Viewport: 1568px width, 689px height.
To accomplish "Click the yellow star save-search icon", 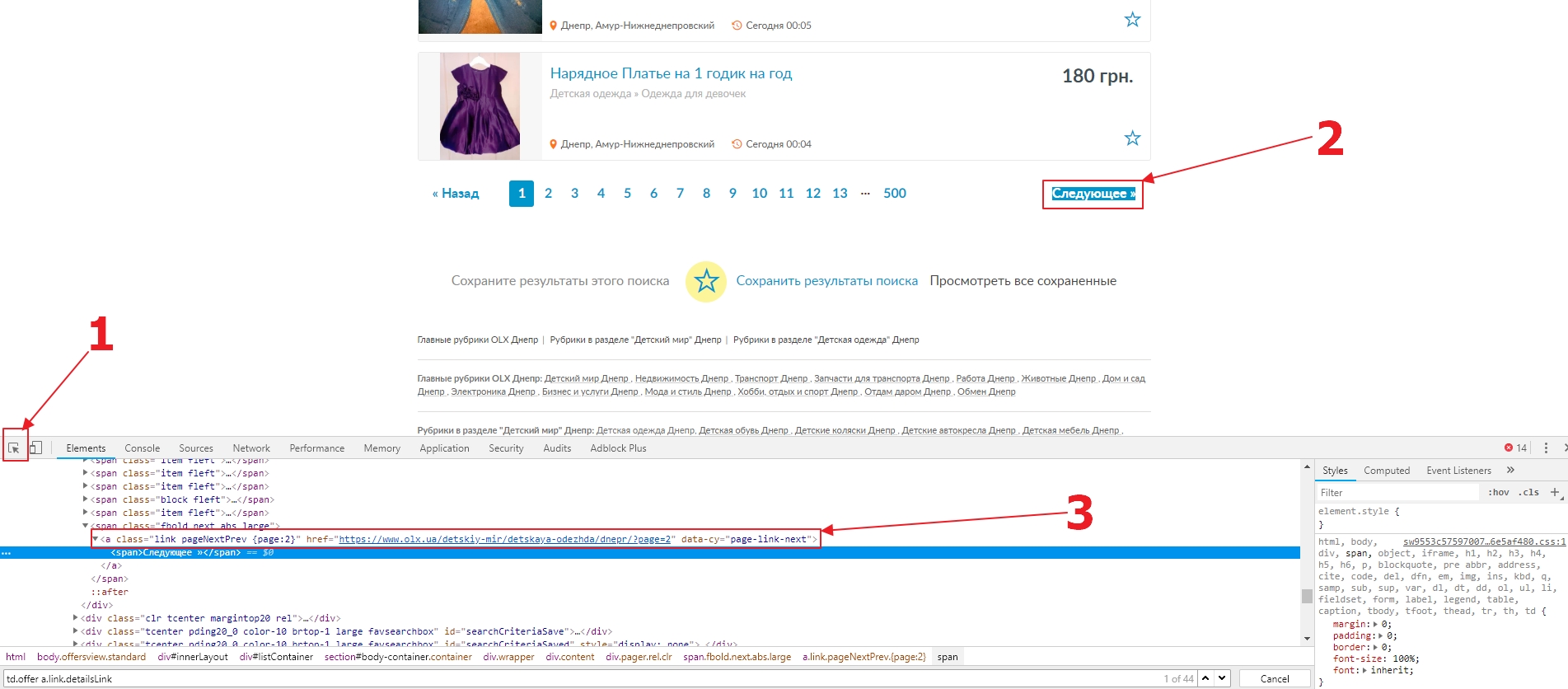I will click(706, 282).
